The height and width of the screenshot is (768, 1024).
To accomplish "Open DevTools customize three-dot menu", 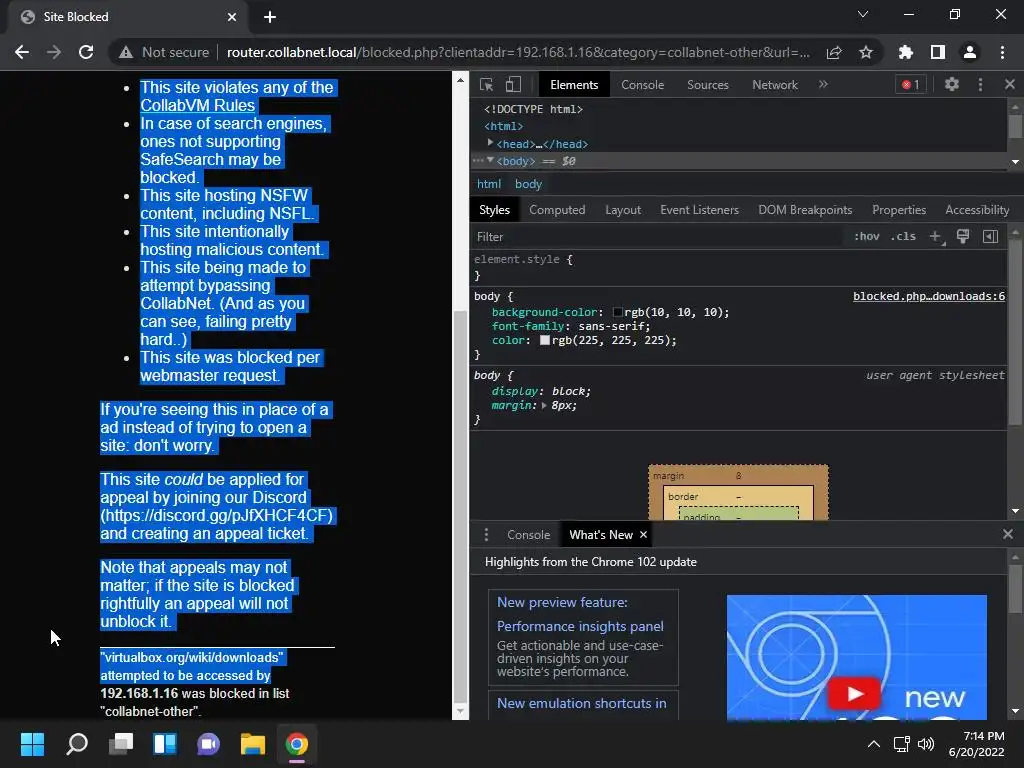I will pos(980,84).
